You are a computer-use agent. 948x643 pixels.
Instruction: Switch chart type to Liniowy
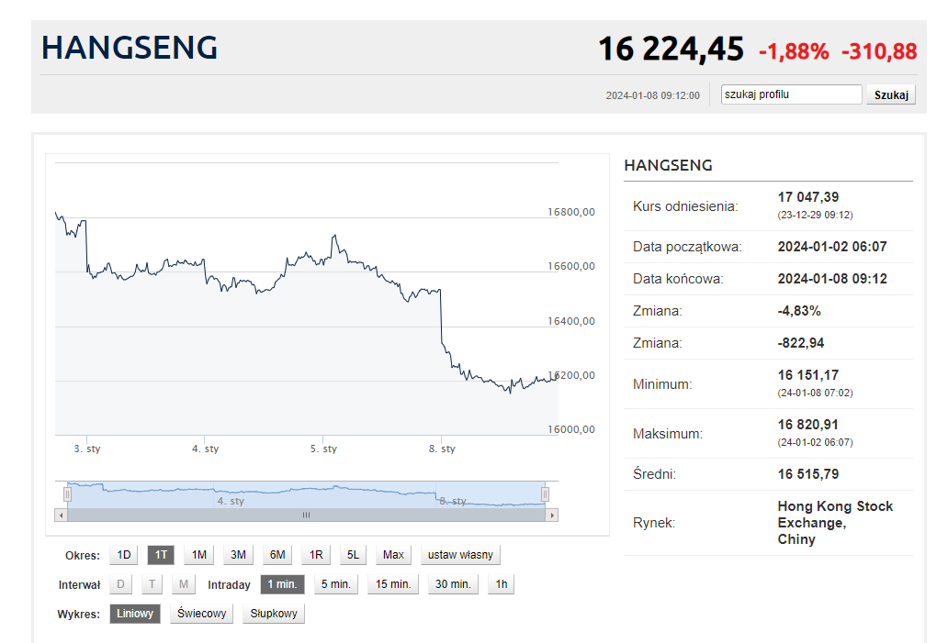[x=135, y=613]
